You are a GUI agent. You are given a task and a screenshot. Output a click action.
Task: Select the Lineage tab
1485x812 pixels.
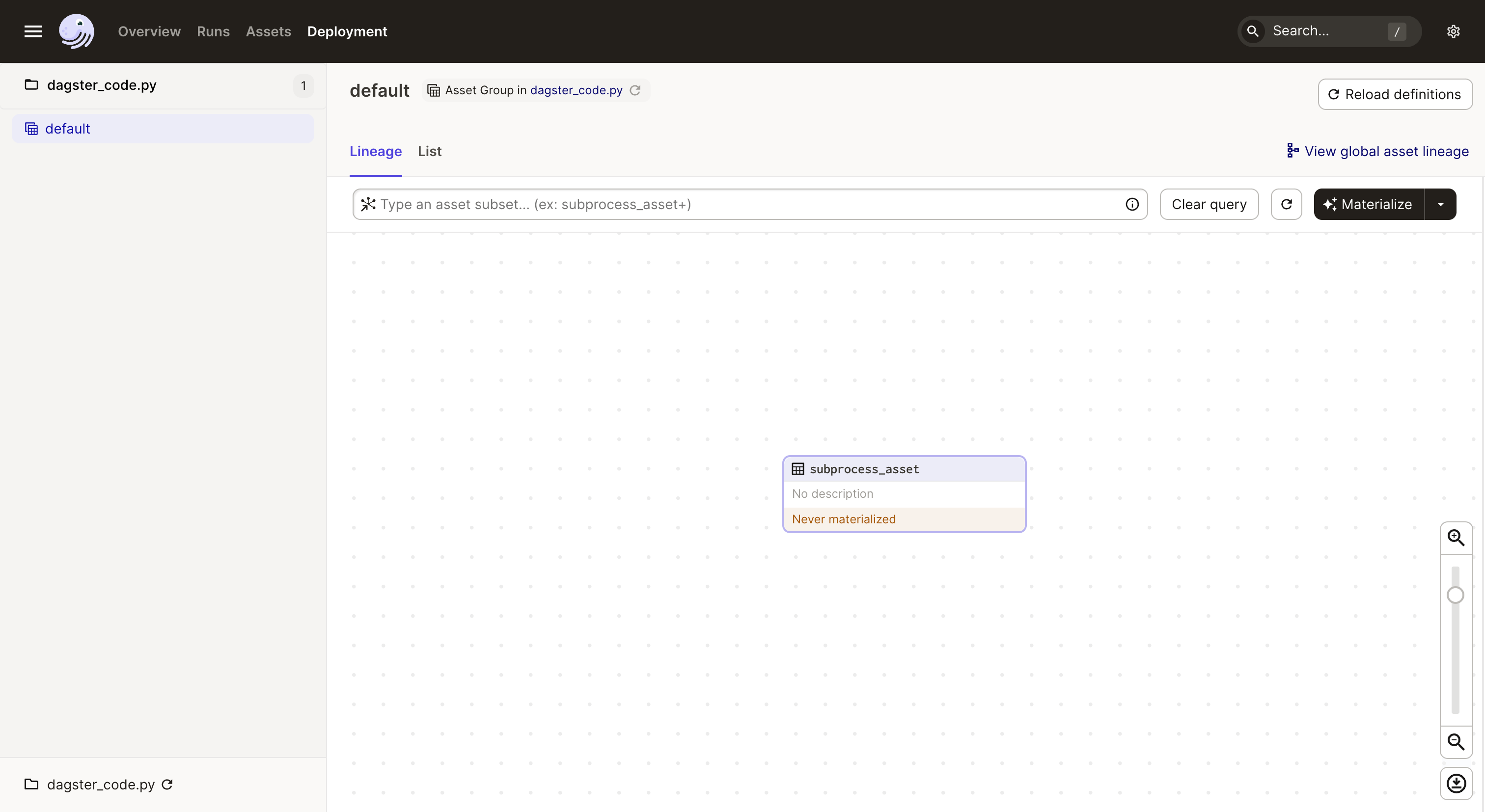tap(375, 151)
